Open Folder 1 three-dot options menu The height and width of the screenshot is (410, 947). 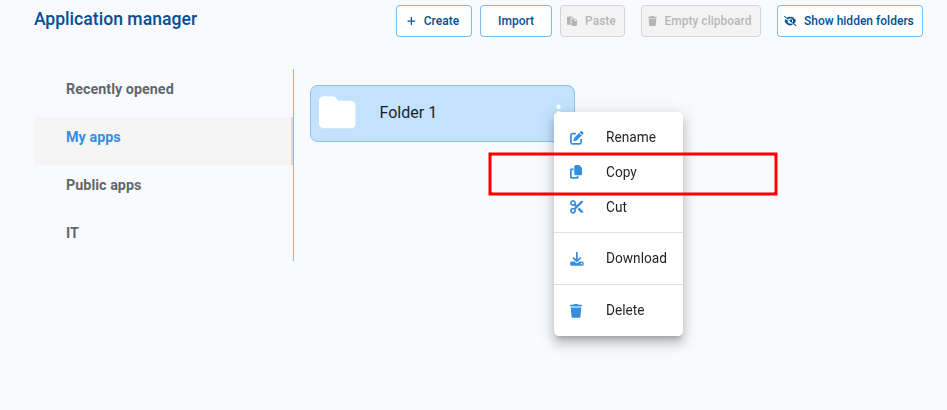[559, 108]
